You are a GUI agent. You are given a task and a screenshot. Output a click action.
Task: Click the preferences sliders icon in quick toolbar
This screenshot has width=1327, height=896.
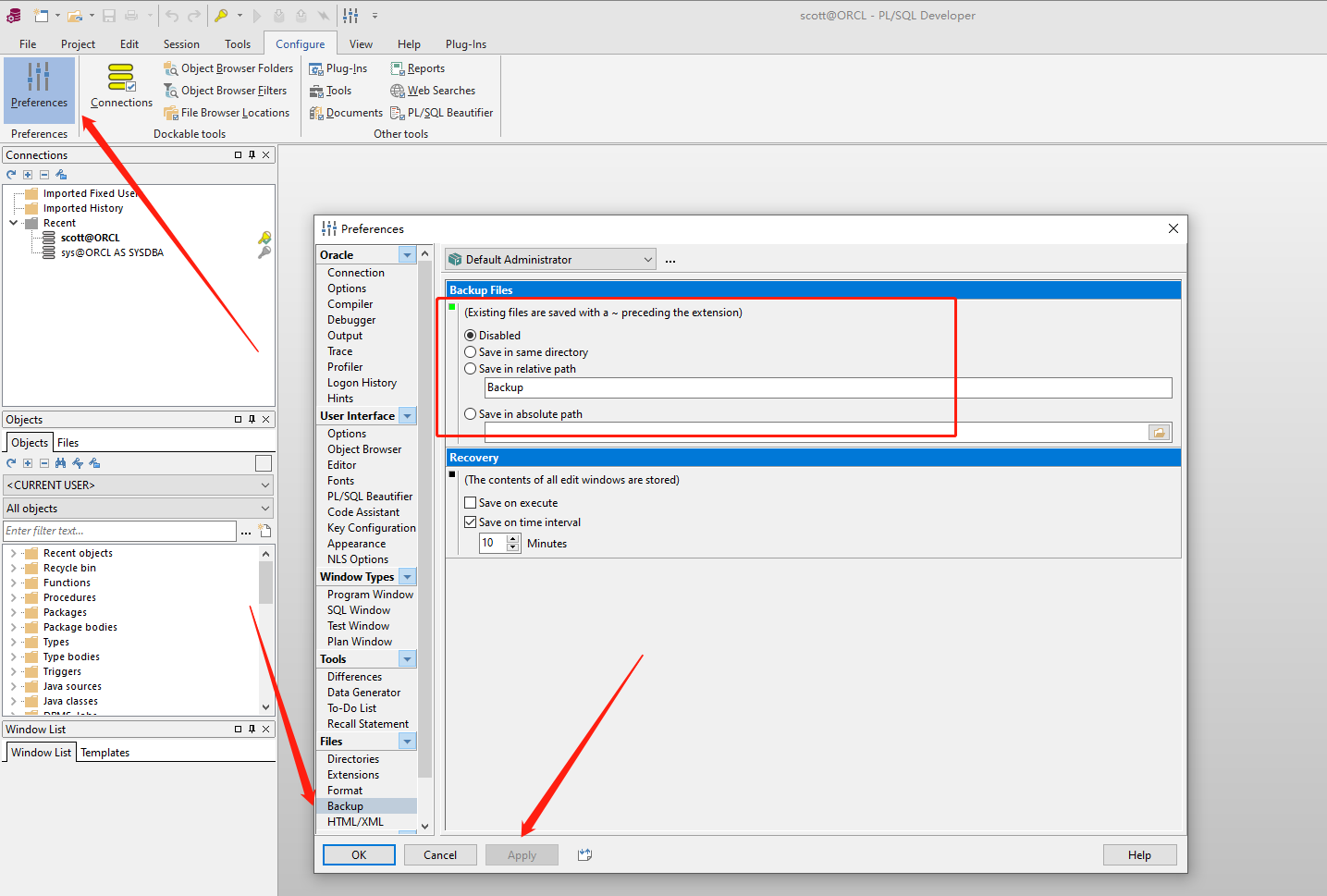[350, 16]
